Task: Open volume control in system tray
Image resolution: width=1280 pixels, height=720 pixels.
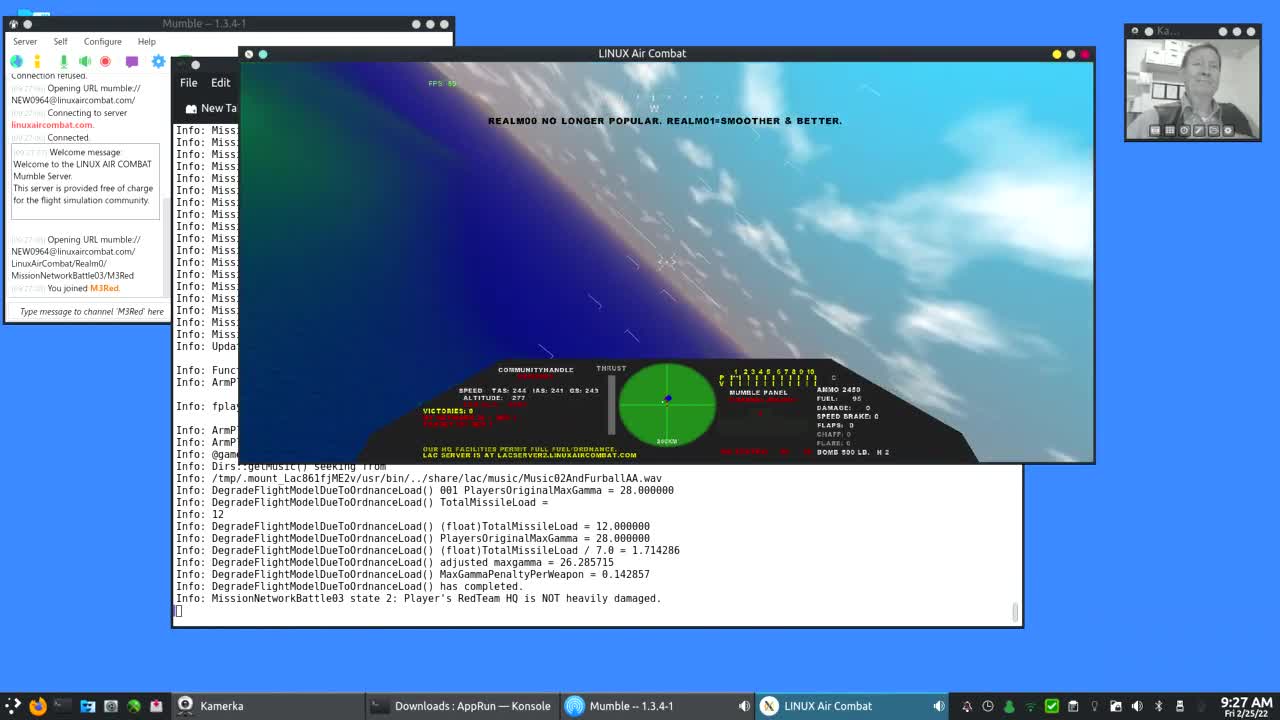Action: point(1137,706)
